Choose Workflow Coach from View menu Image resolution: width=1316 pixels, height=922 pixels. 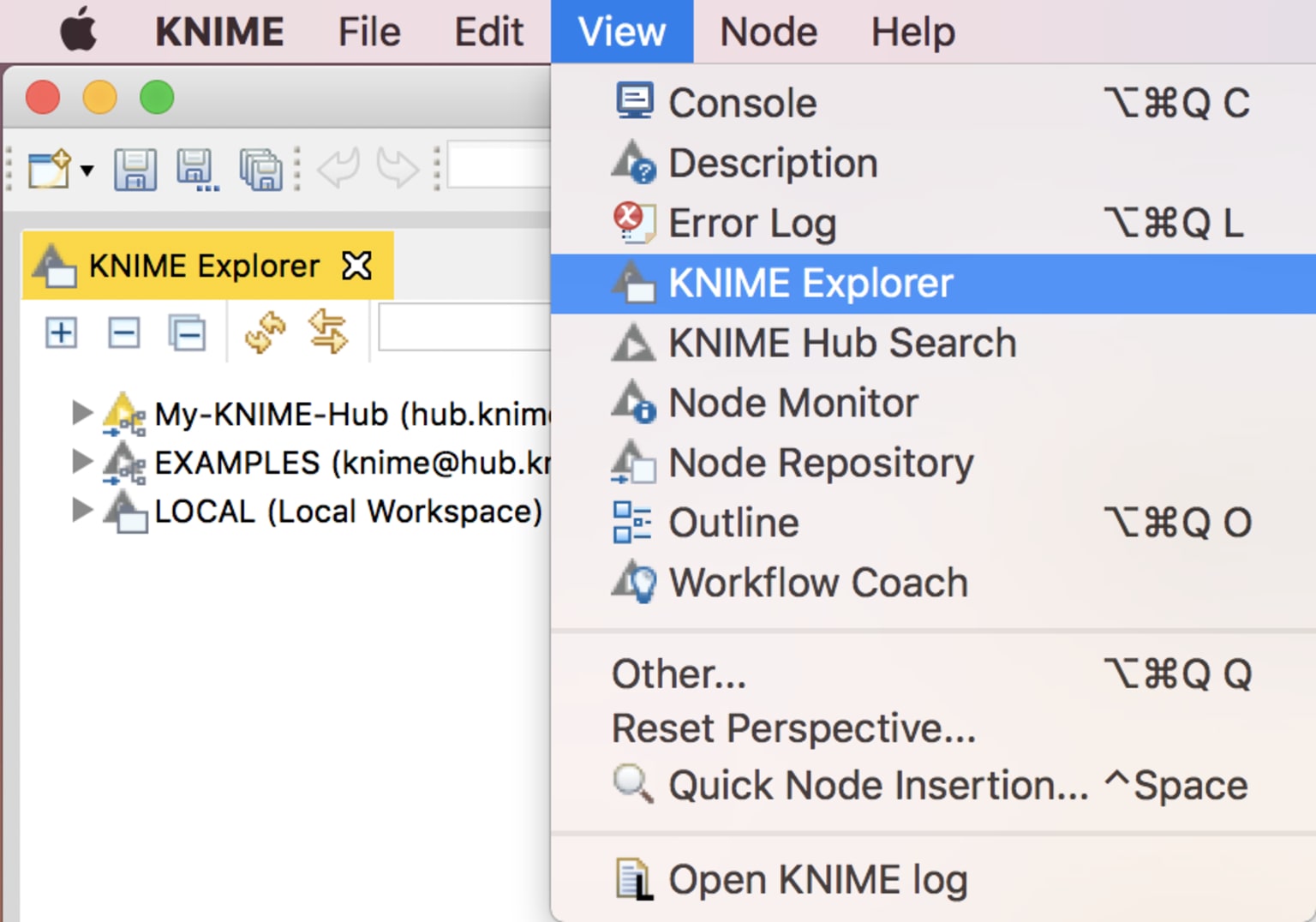pyautogui.click(x=933, y=583)
